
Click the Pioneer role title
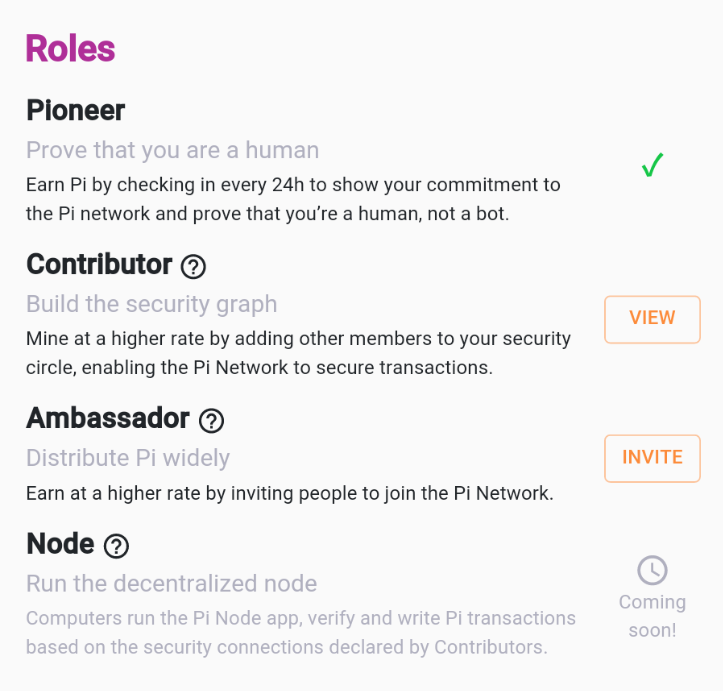76,111
